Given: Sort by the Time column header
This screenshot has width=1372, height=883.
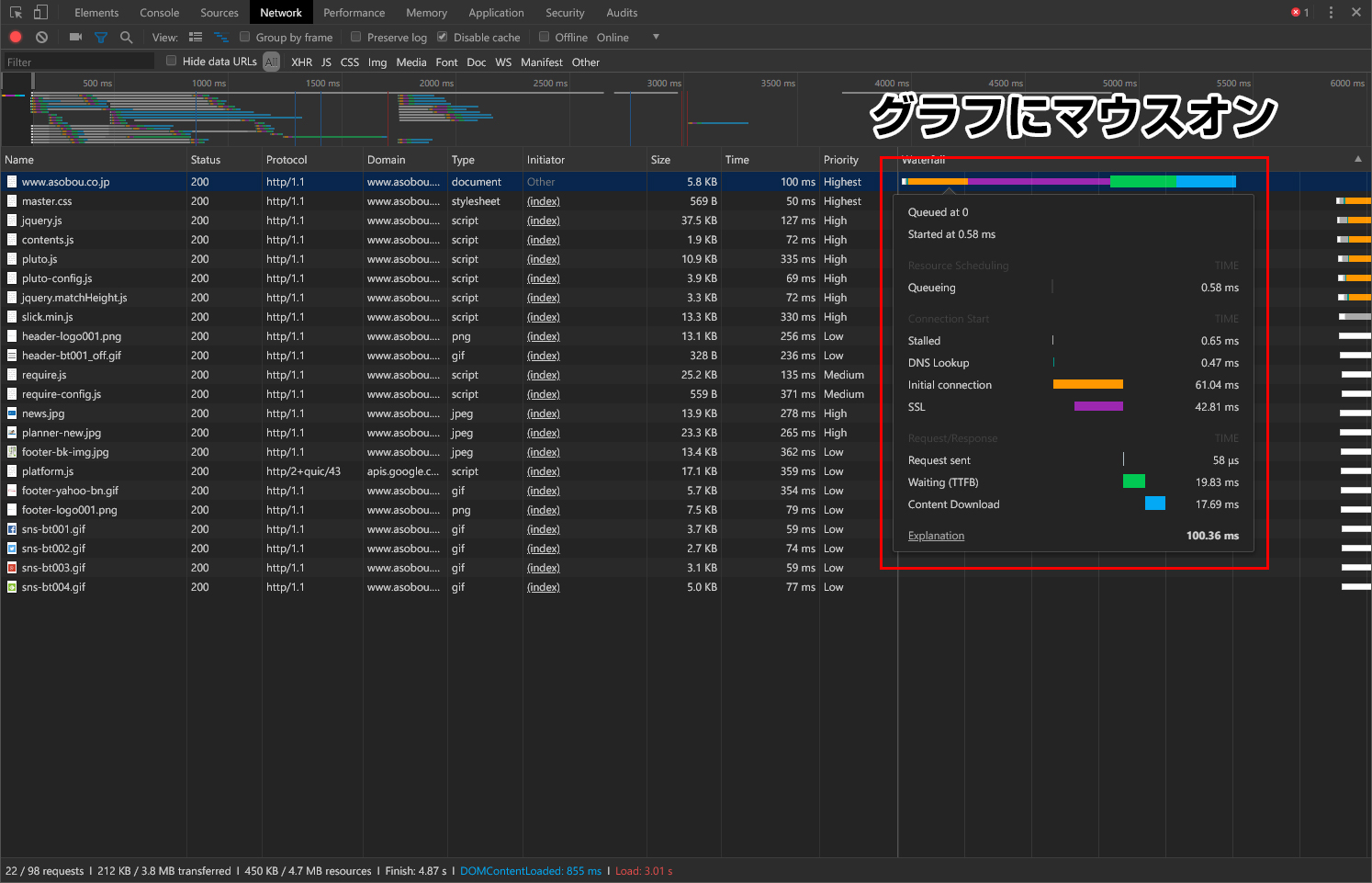Looking at the screenshot, I should tap(770, 160).
